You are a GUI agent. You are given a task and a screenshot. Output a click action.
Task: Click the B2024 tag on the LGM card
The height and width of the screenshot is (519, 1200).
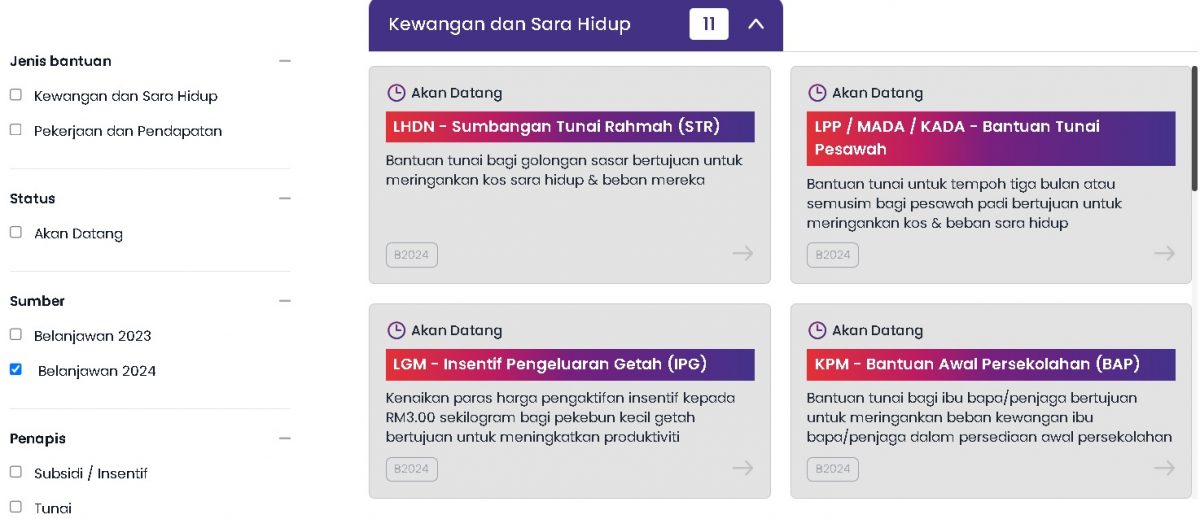(x=412, y=469)
